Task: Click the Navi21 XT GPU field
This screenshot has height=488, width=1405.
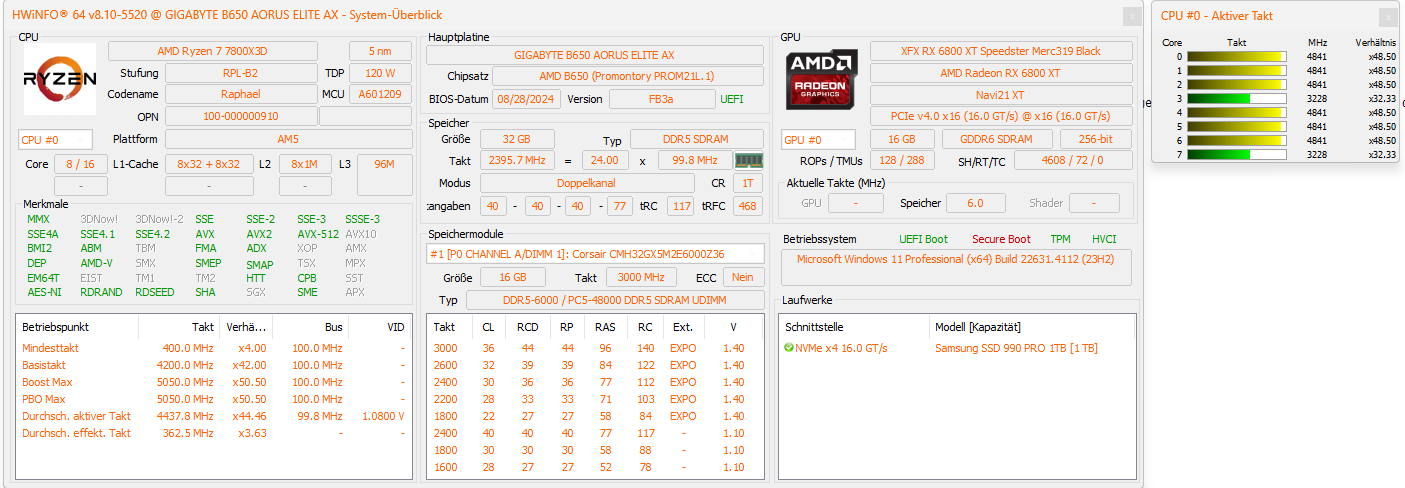Action: pos(1001,94)
